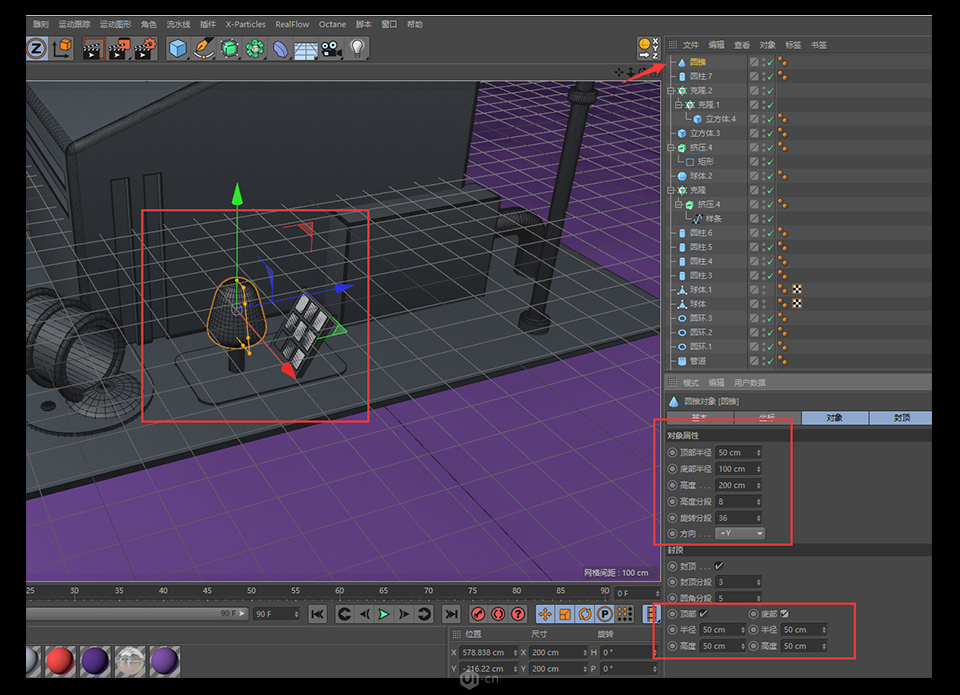Open the 方向 direction dropdown showing +Y

[x=740, y=534]
